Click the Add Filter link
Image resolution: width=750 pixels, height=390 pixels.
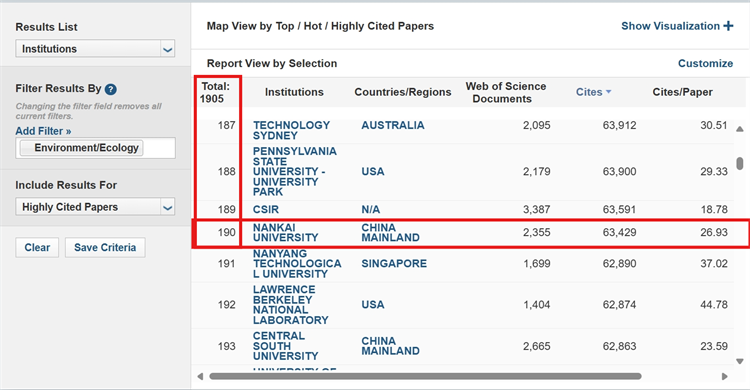(x=43, y=131)
